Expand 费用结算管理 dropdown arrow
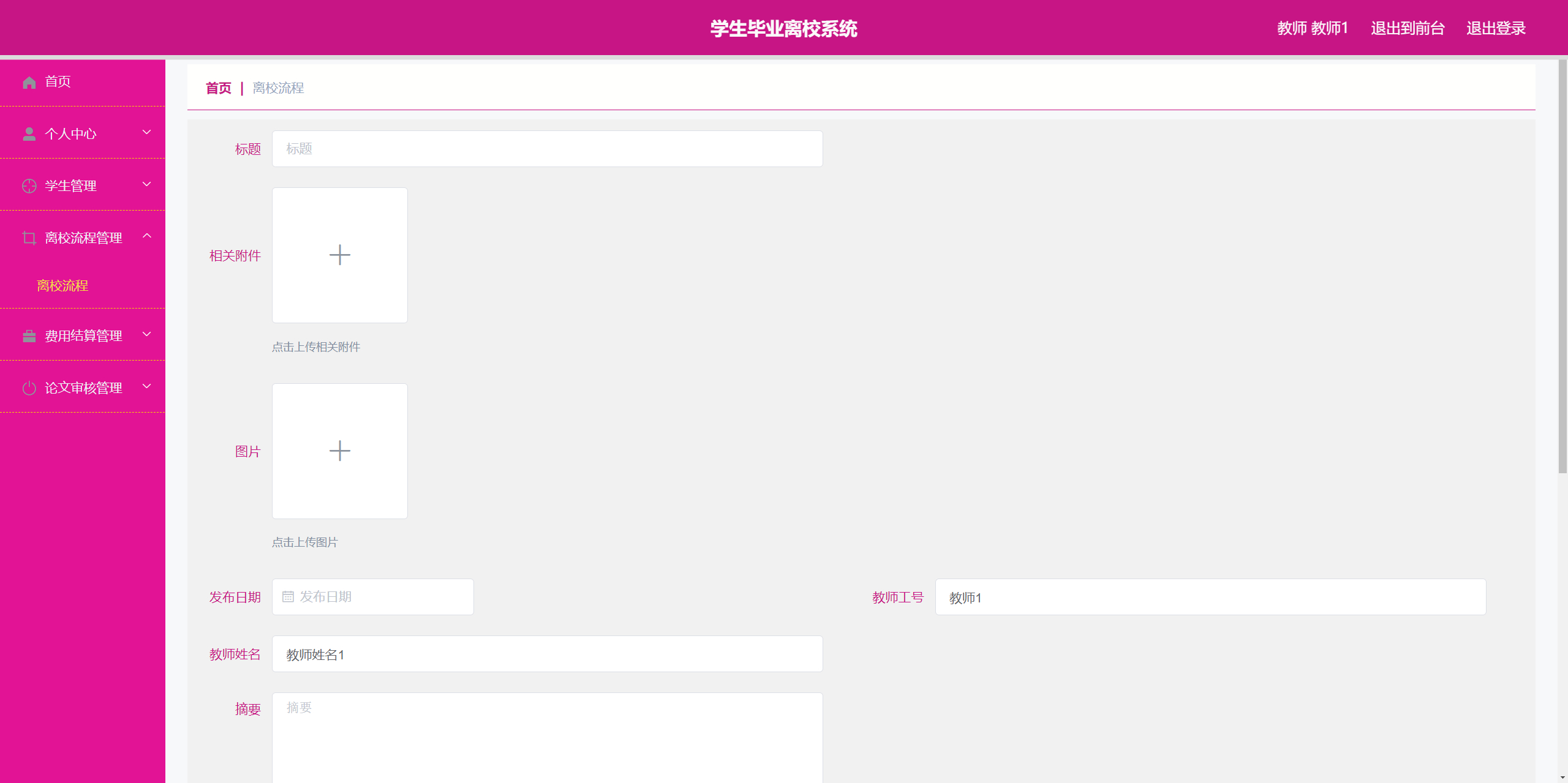This screenshot has width=1568, height=783. [x=146, y=334]
